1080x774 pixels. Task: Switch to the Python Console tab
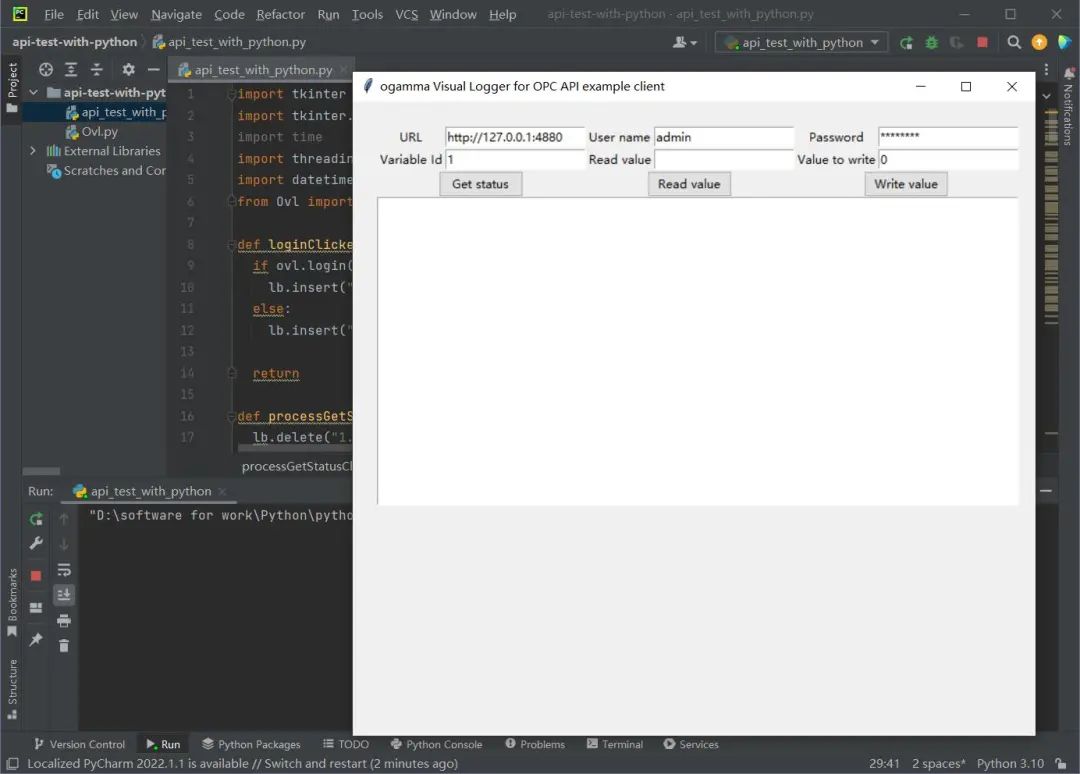click(436, 744)
